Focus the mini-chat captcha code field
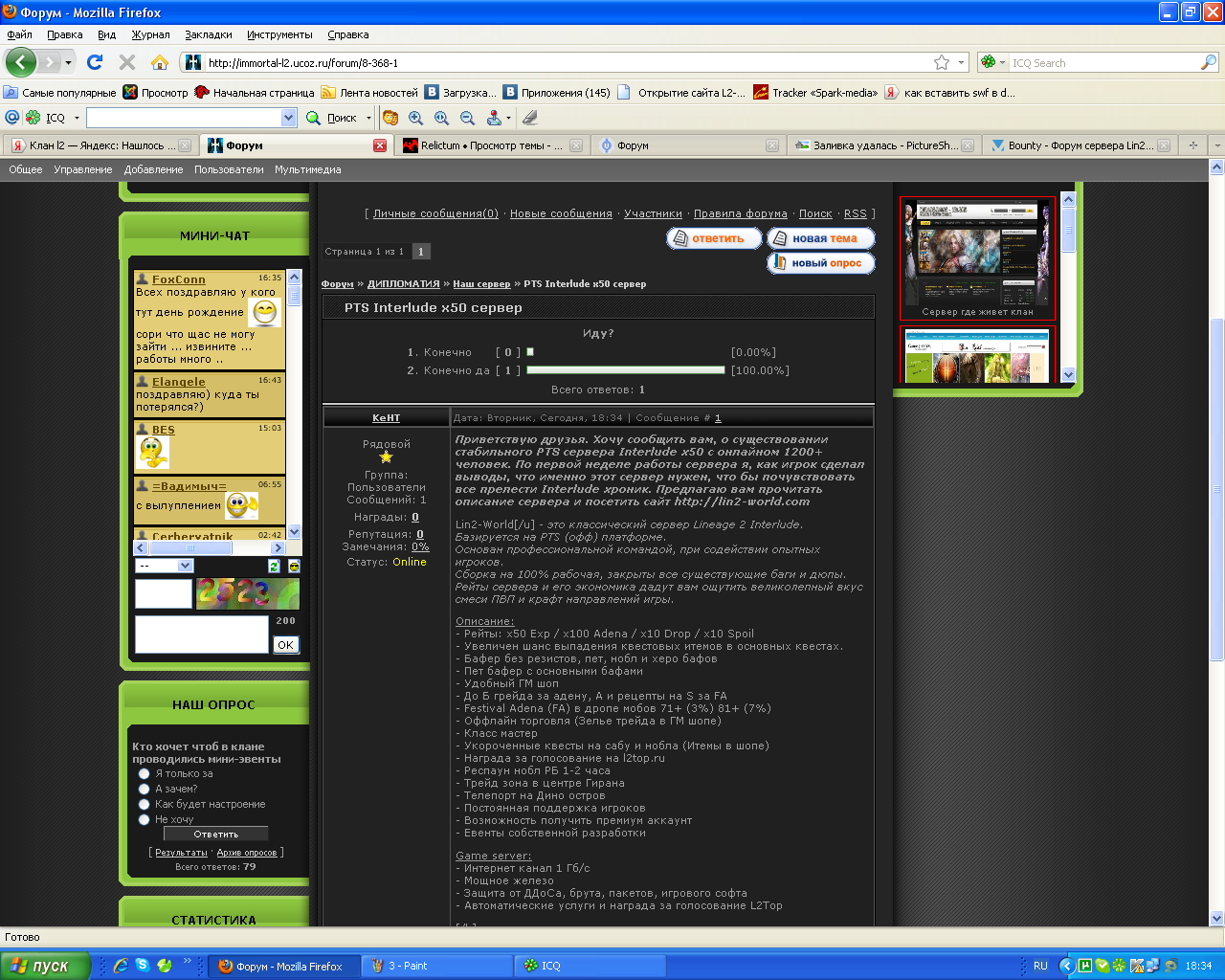1225x980 pixels. tap(164, 593)
